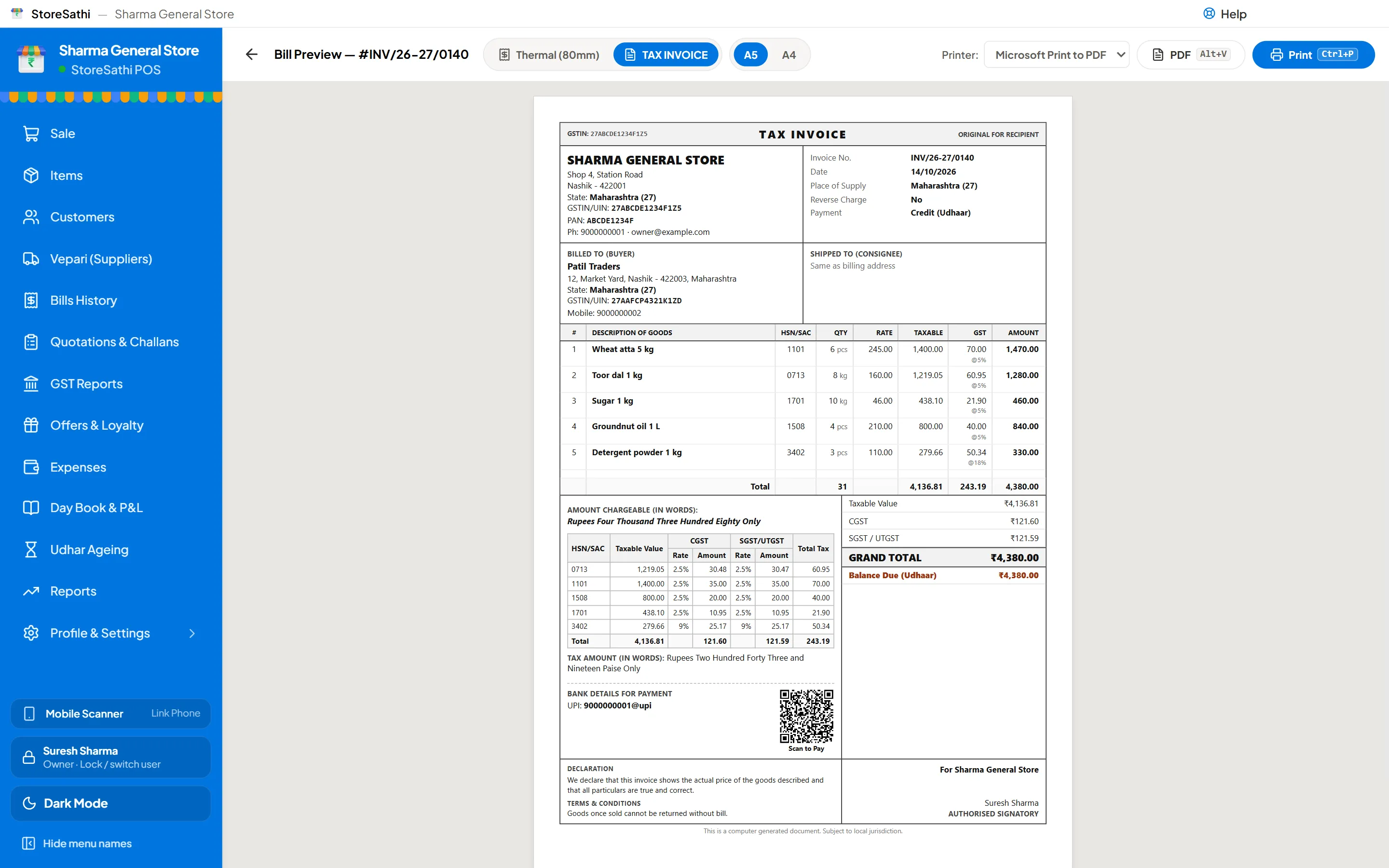1389x868 pixels.
Task: Open the Offers & Loyalty gift icon
Action: (31, 425)
